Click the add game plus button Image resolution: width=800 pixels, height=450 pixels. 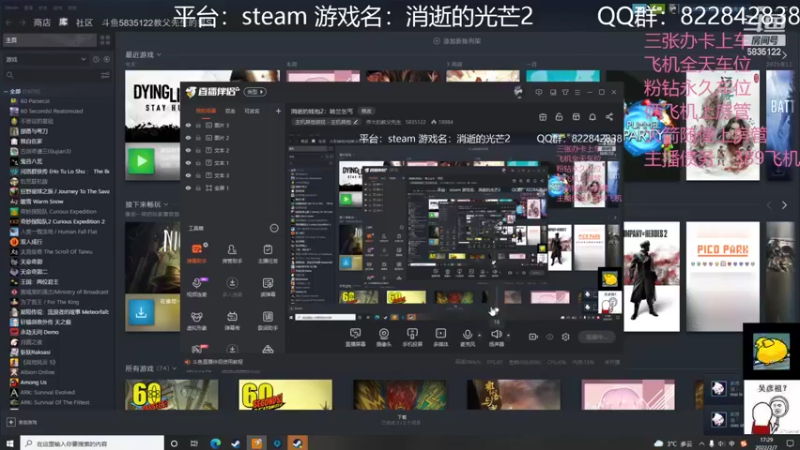pos(11,422)
